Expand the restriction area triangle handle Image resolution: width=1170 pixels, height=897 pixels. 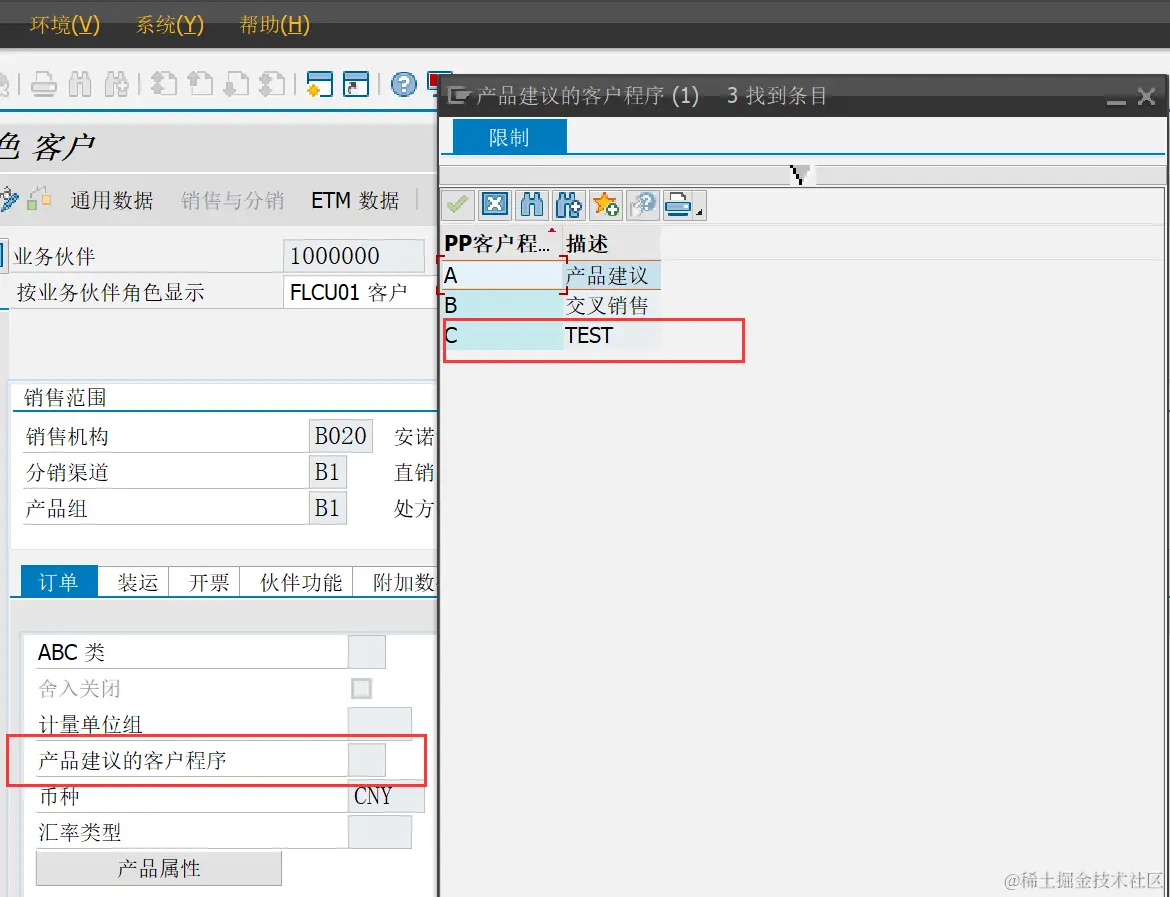800,175
